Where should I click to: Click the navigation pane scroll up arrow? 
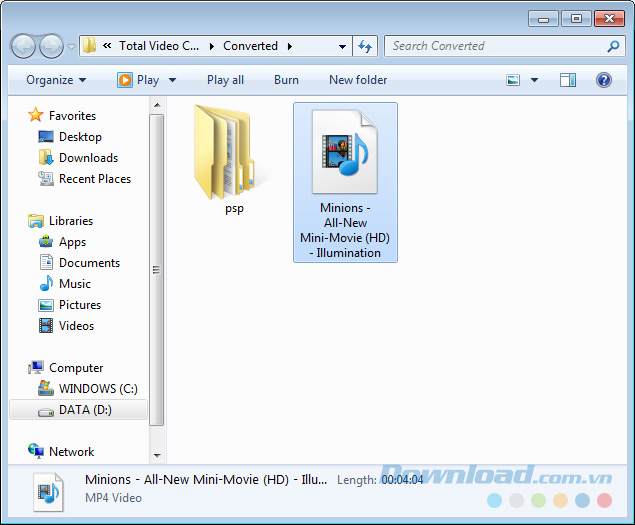(157, 105)
